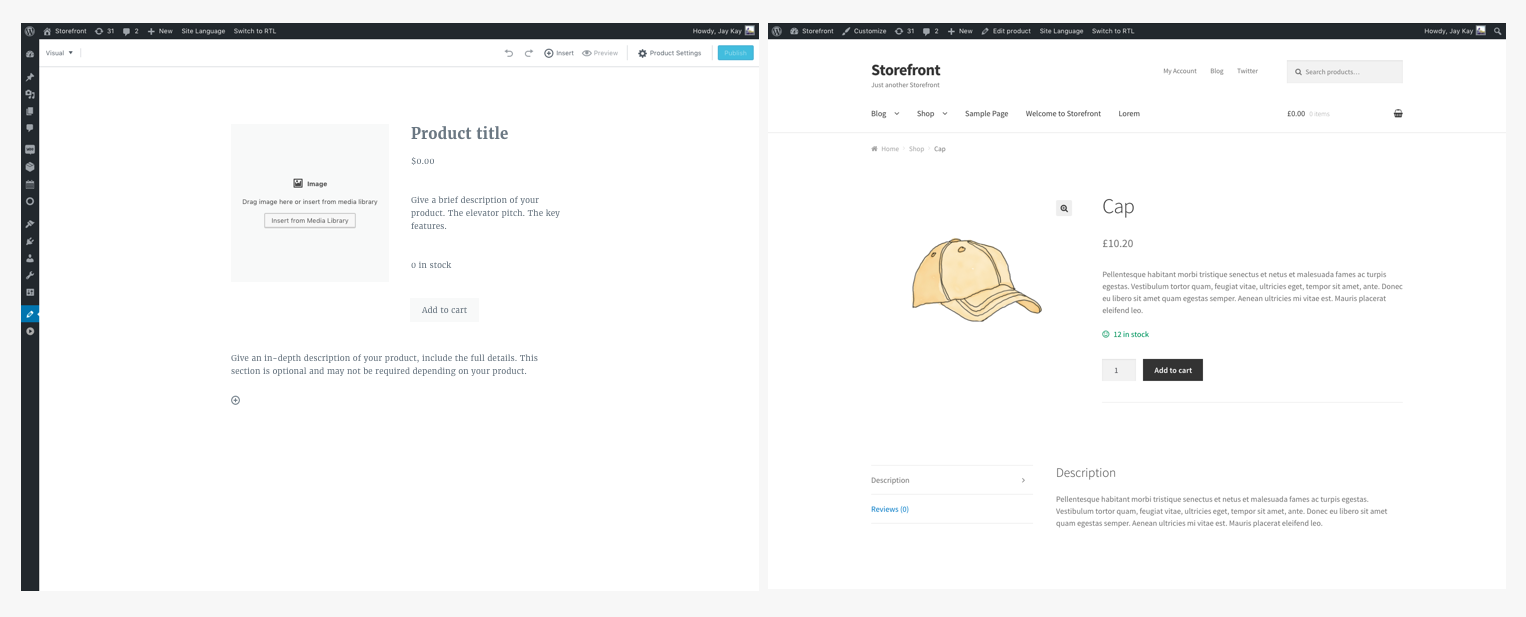Click the black Add to cart button for Cap
This screenshot has height=617, width=1526.
click(x=1172, y=370)
